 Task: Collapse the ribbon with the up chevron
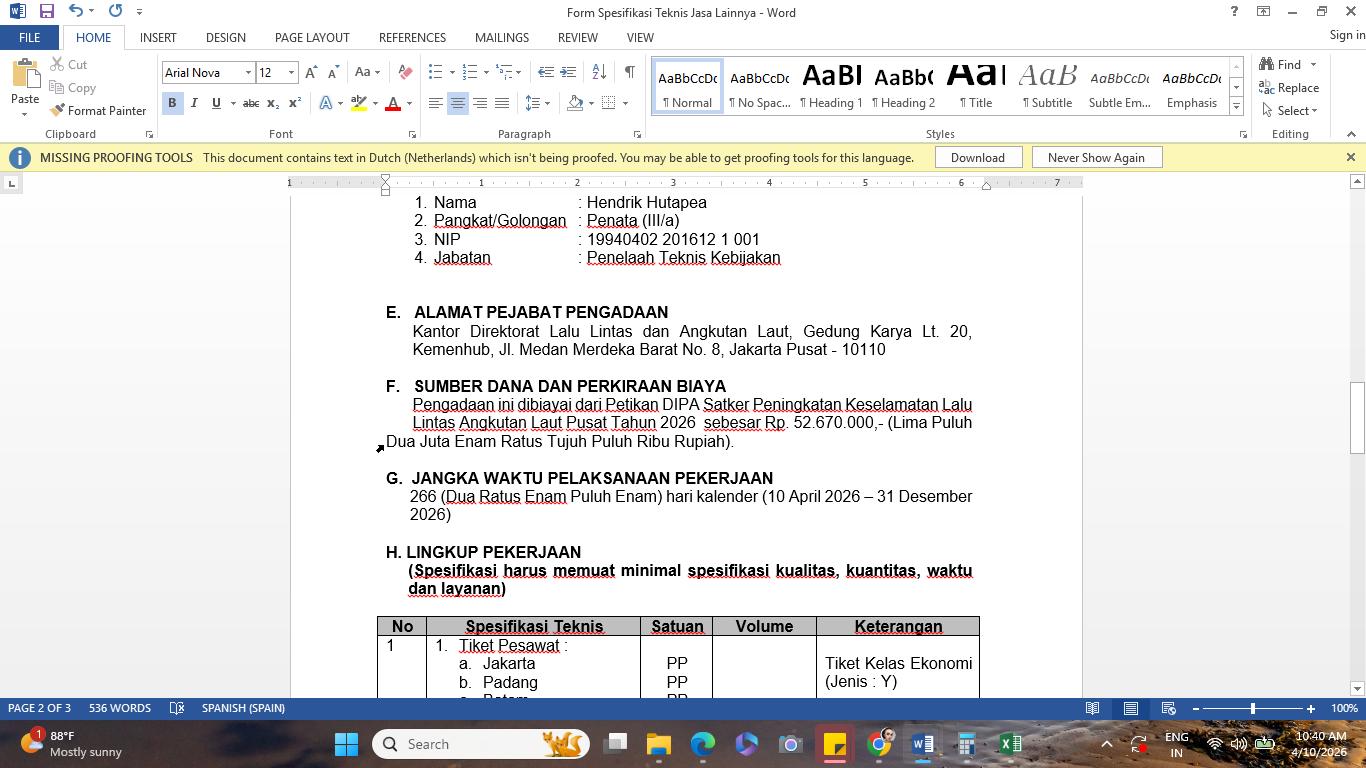coord(1351,134)
